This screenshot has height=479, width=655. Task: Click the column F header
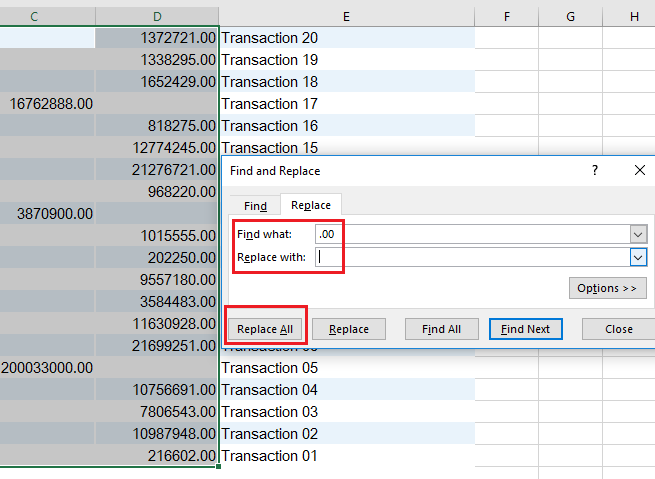click(507, 16)
